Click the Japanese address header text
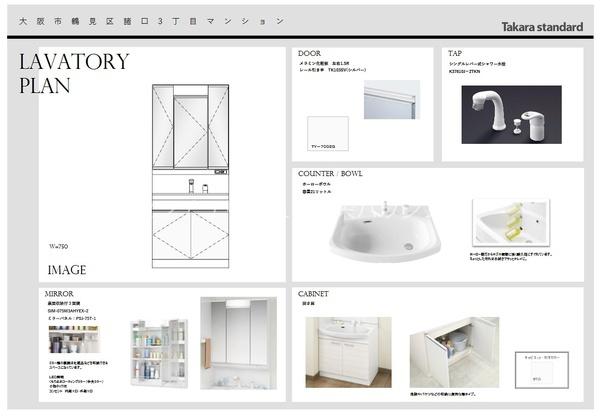600x416 pixels. [x=152, y=21]
